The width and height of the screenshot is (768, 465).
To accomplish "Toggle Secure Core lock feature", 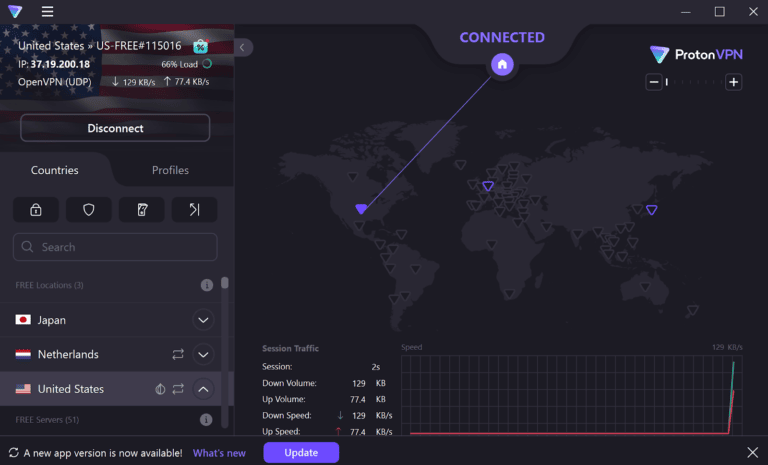I will [36, 210].
